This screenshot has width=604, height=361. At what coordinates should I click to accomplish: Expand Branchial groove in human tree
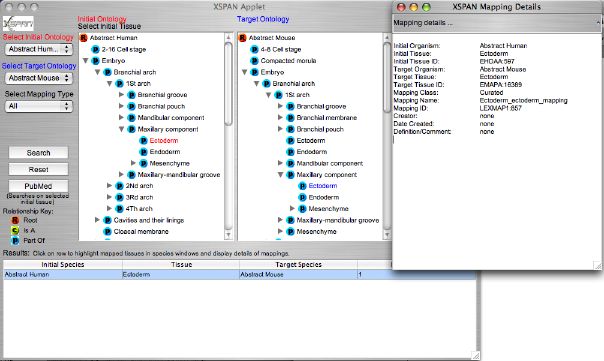[x=121, y=95]
